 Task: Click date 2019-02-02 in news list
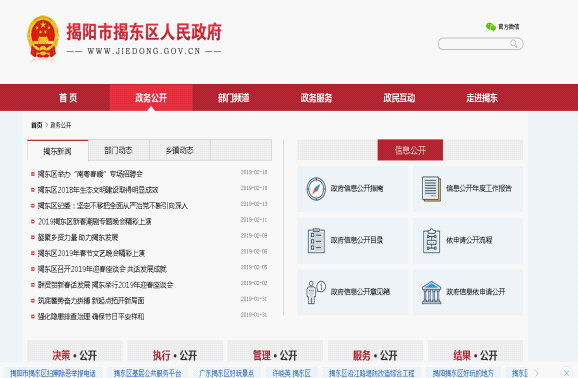254,283
